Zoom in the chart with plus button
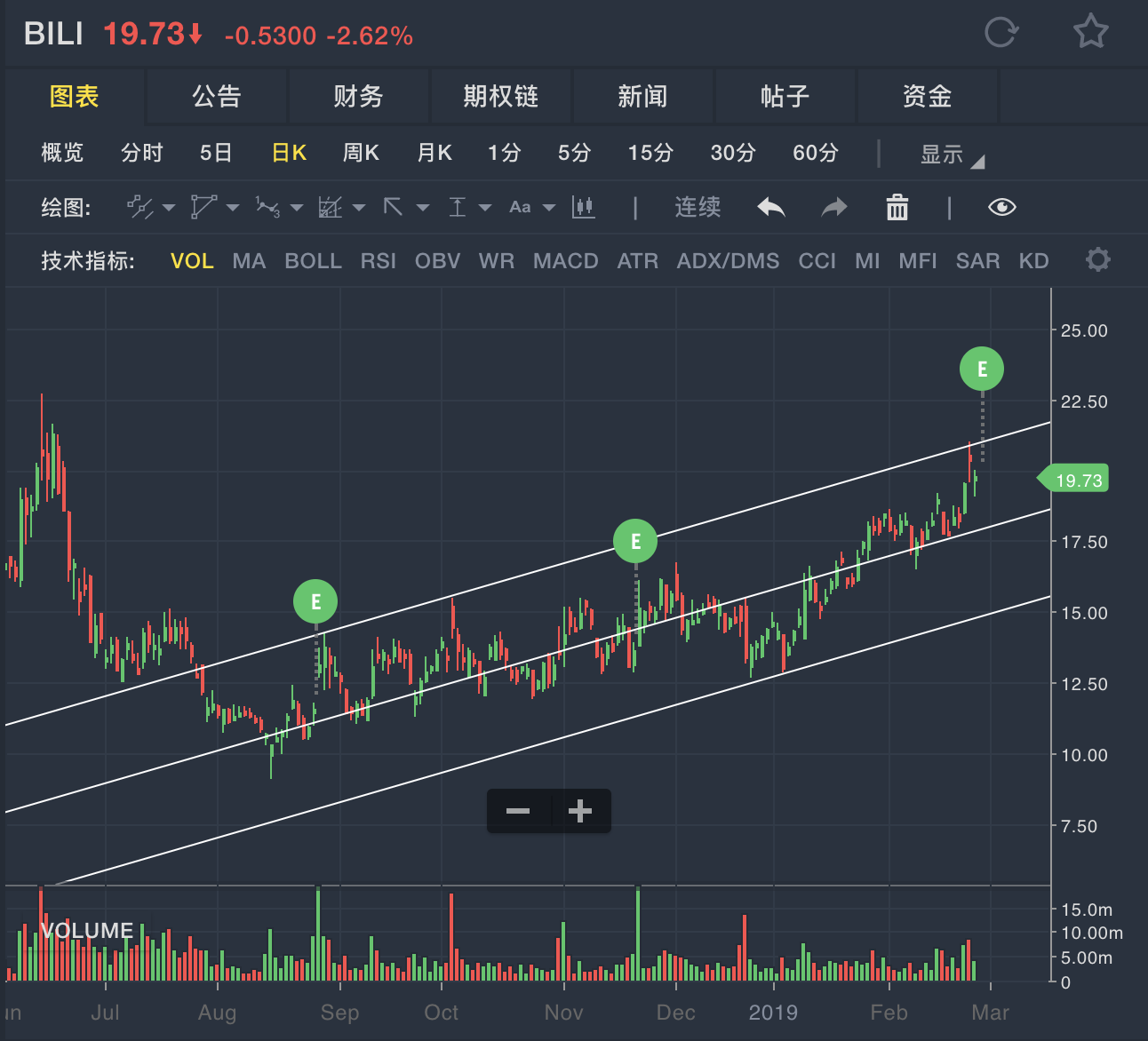 [580, 811]
